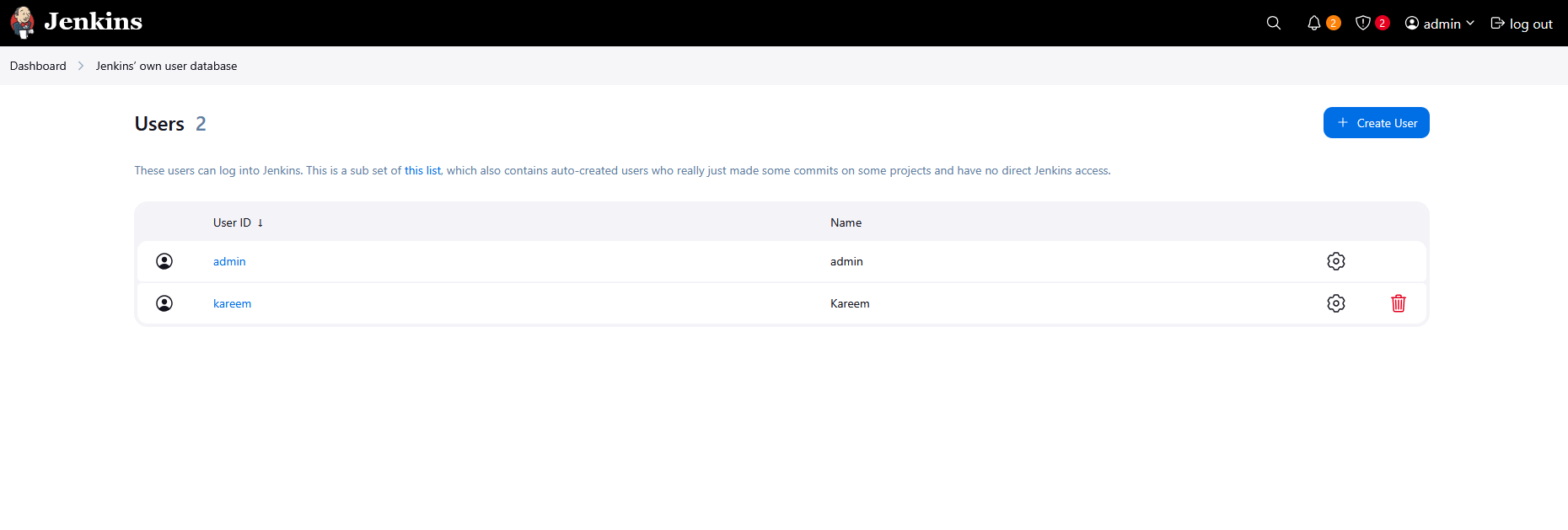Click avatar icon in admin row
This screenshot has width=1568, height=530.
(164, 261)
